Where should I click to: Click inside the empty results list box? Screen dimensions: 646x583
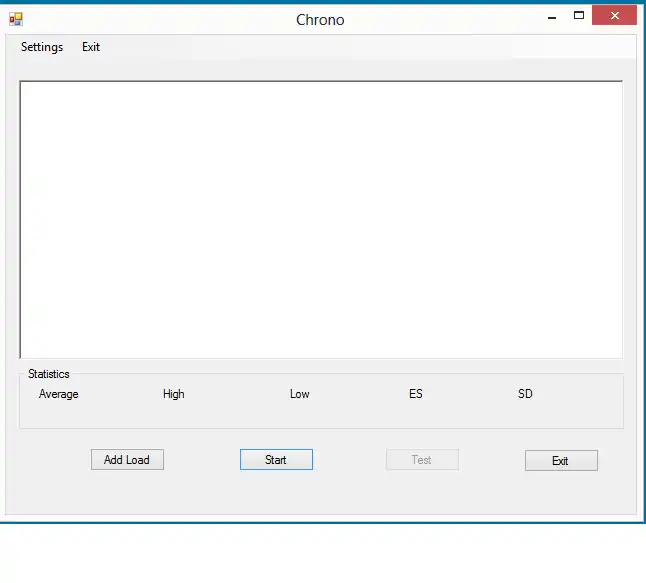[x=321, y=220]
